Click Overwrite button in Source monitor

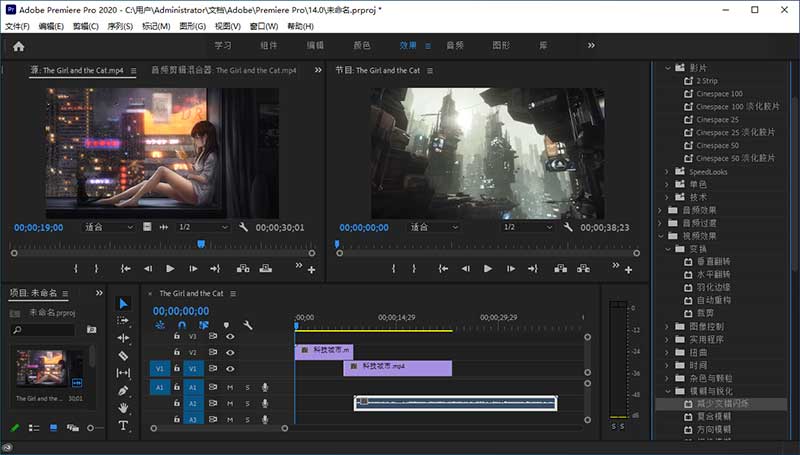pos(266,268)
